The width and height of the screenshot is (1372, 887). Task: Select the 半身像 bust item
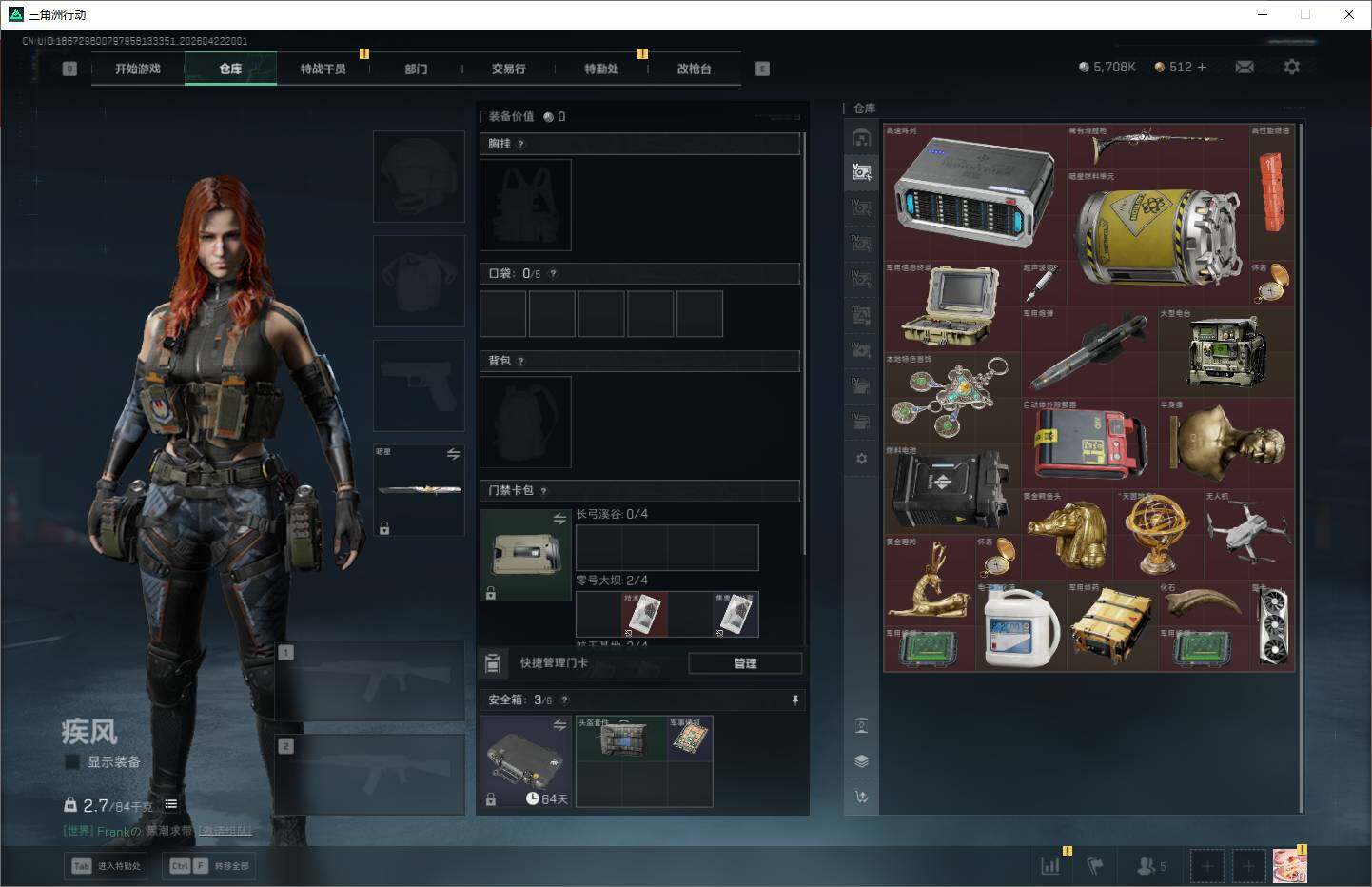[x=1225, y=443]
